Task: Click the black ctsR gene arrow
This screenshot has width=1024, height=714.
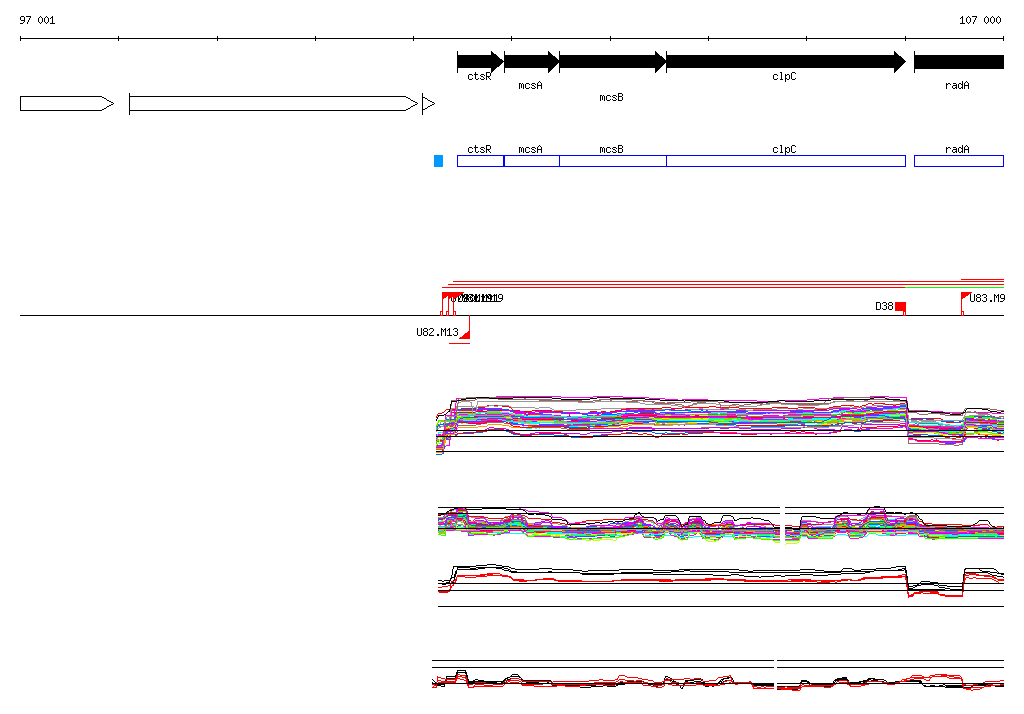Action: coord(481,62)
